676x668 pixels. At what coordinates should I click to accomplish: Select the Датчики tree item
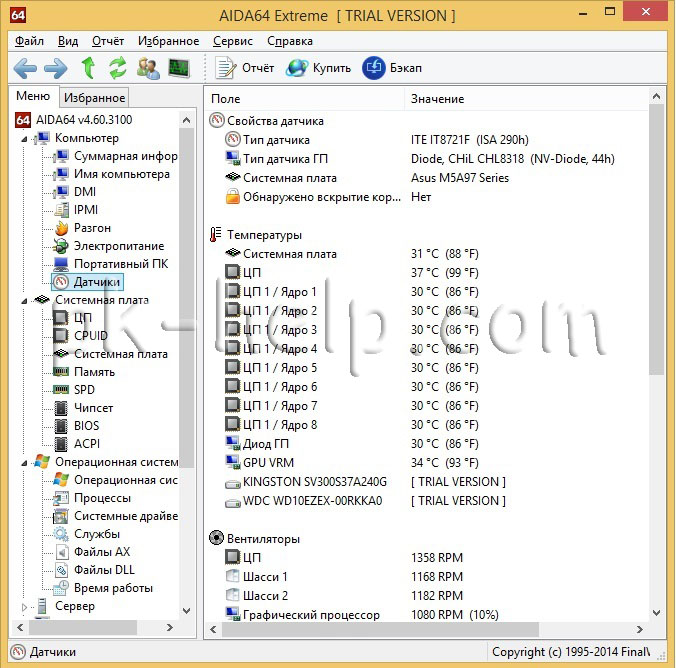click(88, 282)
